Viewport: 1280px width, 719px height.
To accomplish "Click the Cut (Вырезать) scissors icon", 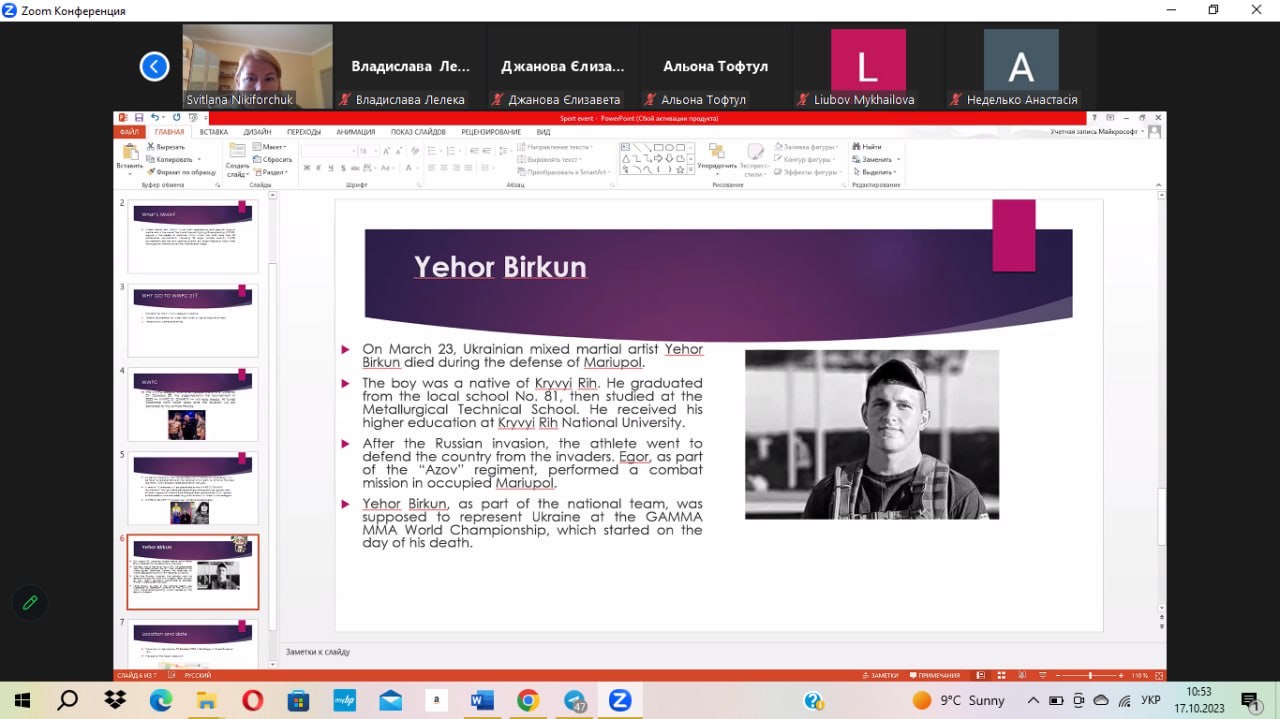I will pyautogui.click(x=151, y=146).
